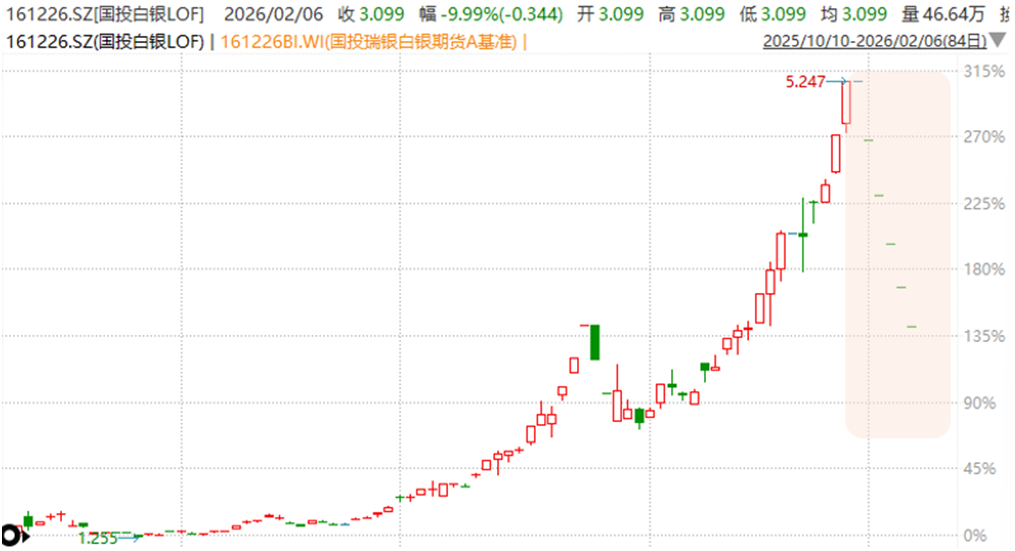Click the average price 均 3.099

[854, 14]
